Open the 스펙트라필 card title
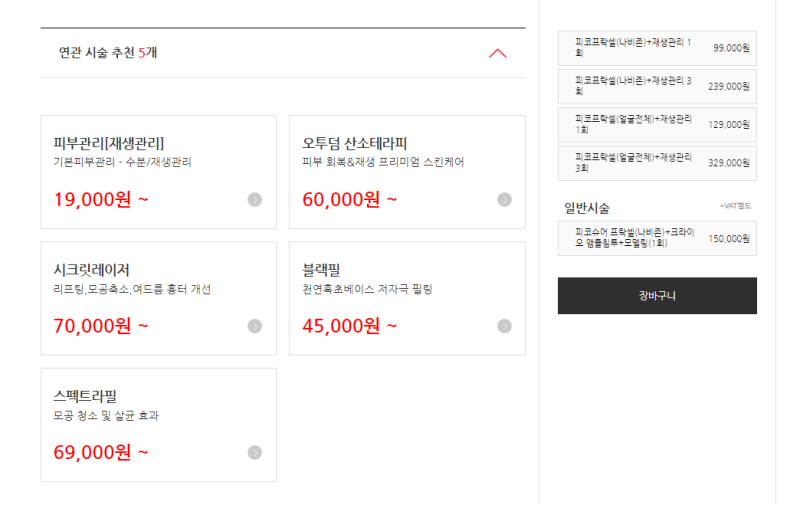The image size is (800, 505). tap(85, 396)
